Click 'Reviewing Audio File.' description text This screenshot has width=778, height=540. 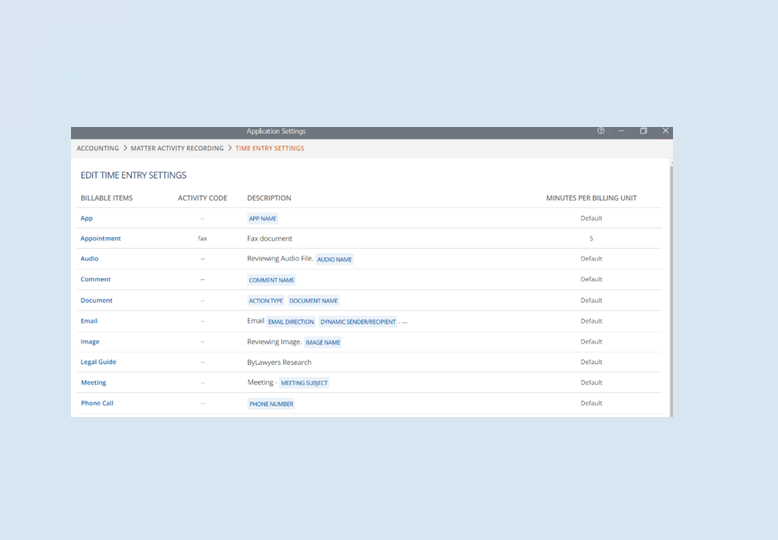click(x=280, y=259)
